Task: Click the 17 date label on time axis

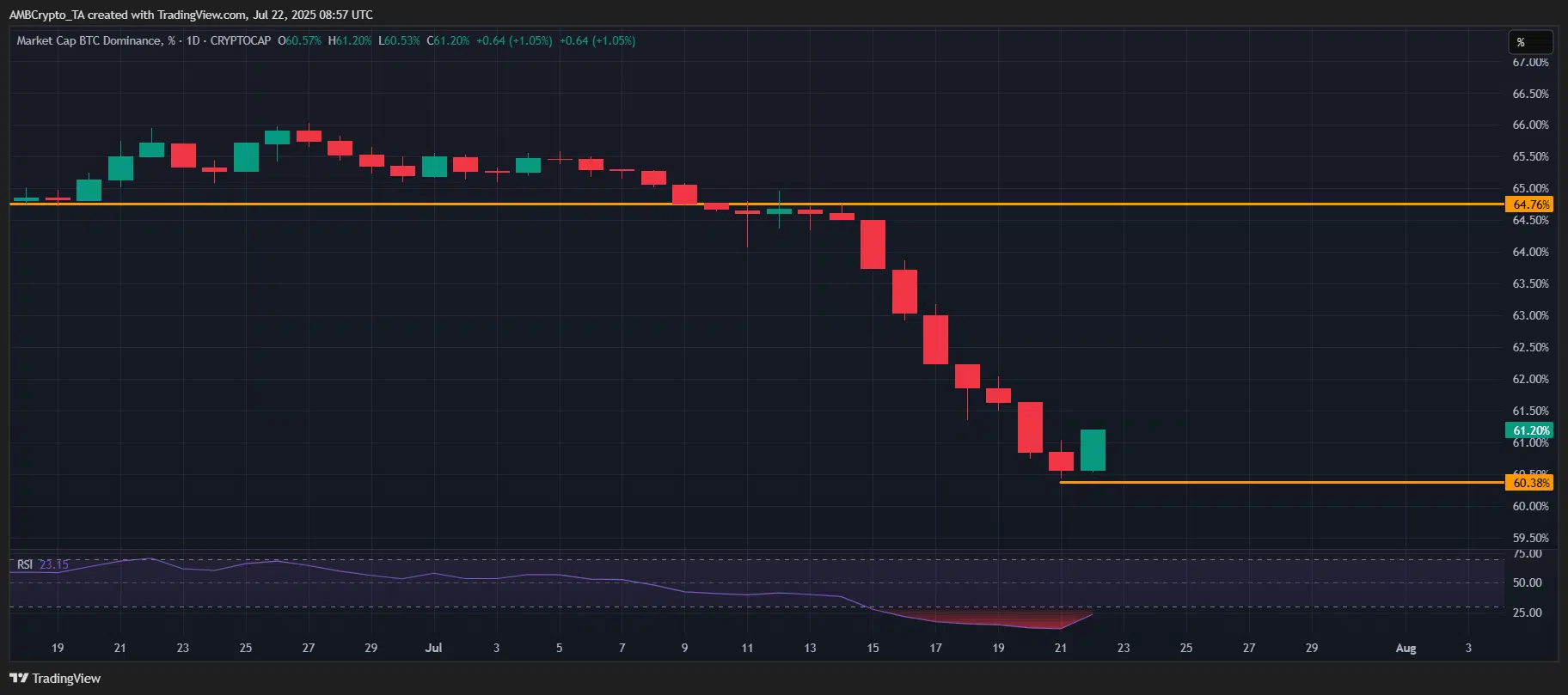Action: (935, 648)
